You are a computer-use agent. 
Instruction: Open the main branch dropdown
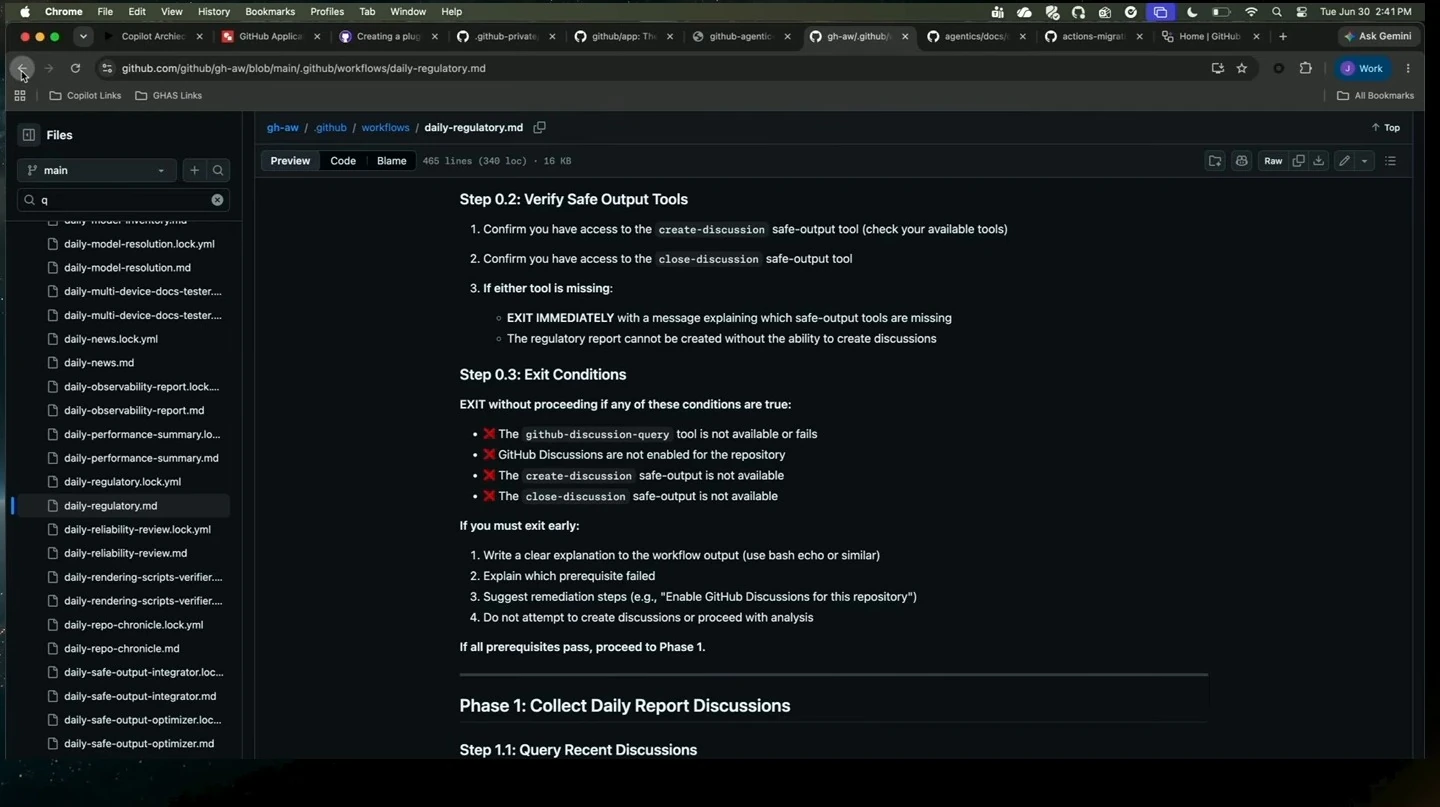(x=97, y=170)
